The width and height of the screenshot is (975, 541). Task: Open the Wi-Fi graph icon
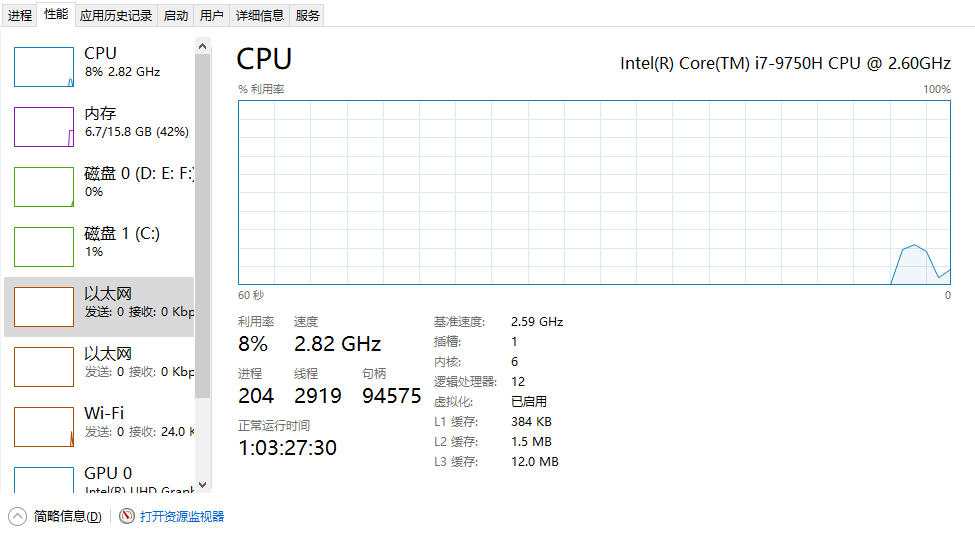tap(44, 427)
